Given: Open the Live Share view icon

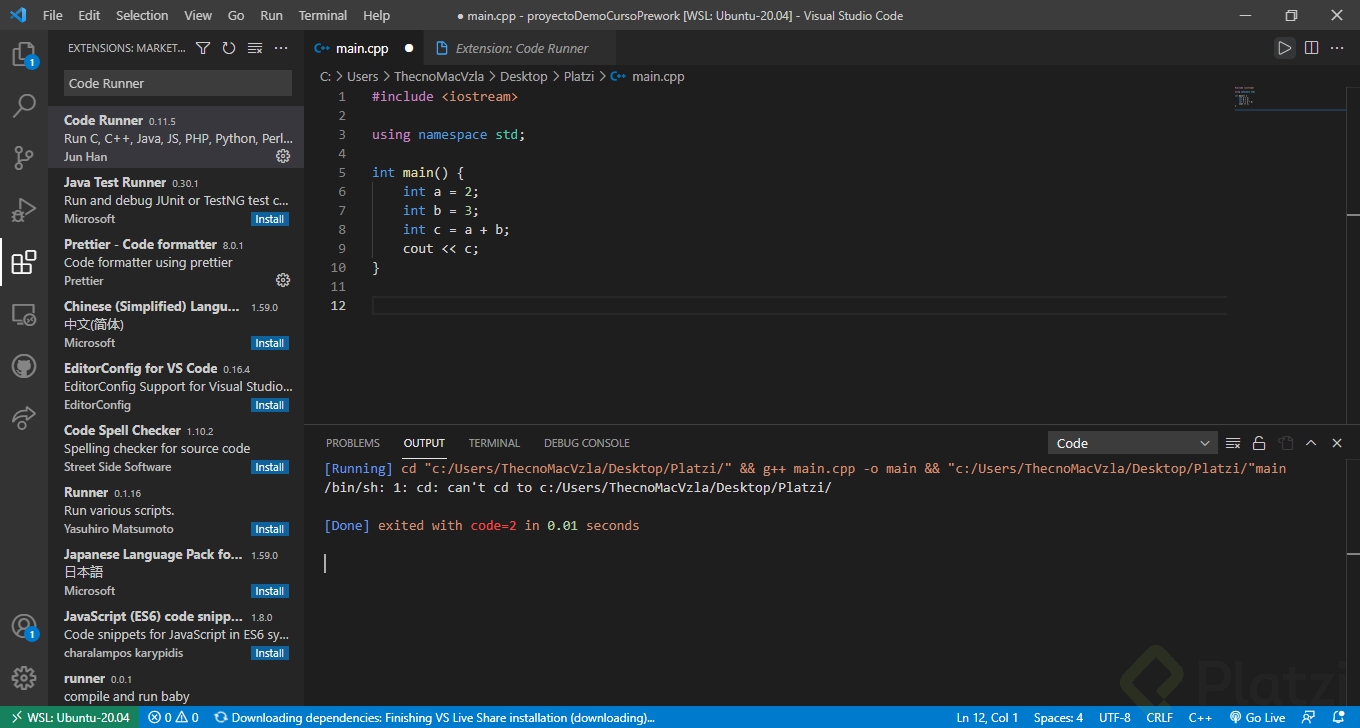Looking at the screenshot, I should (24, 418).
